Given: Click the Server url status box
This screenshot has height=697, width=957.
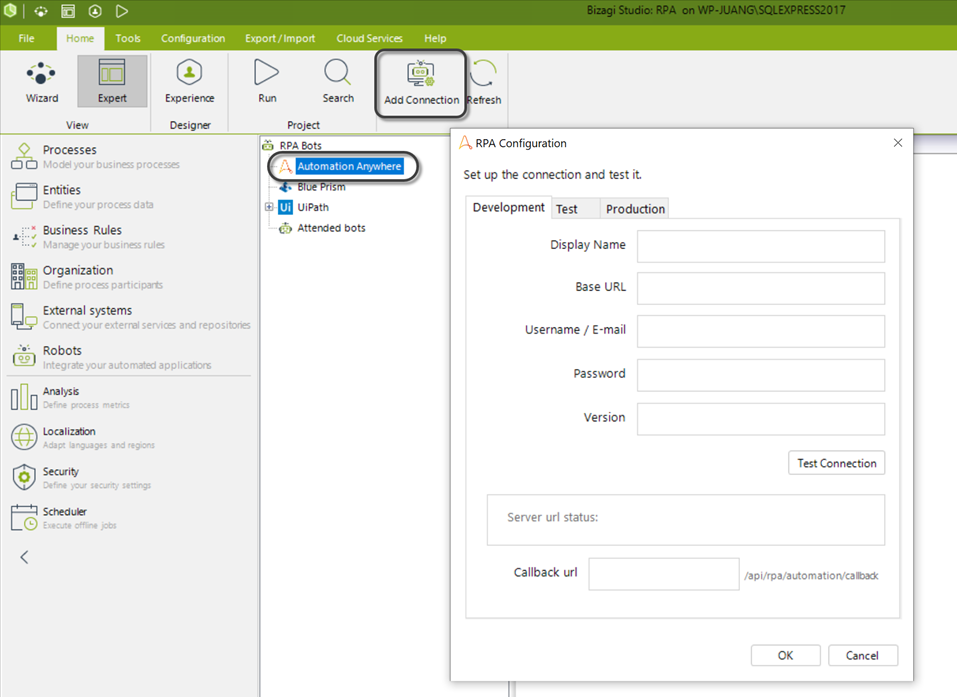Looking at the screenshot, I should point(685,519).
